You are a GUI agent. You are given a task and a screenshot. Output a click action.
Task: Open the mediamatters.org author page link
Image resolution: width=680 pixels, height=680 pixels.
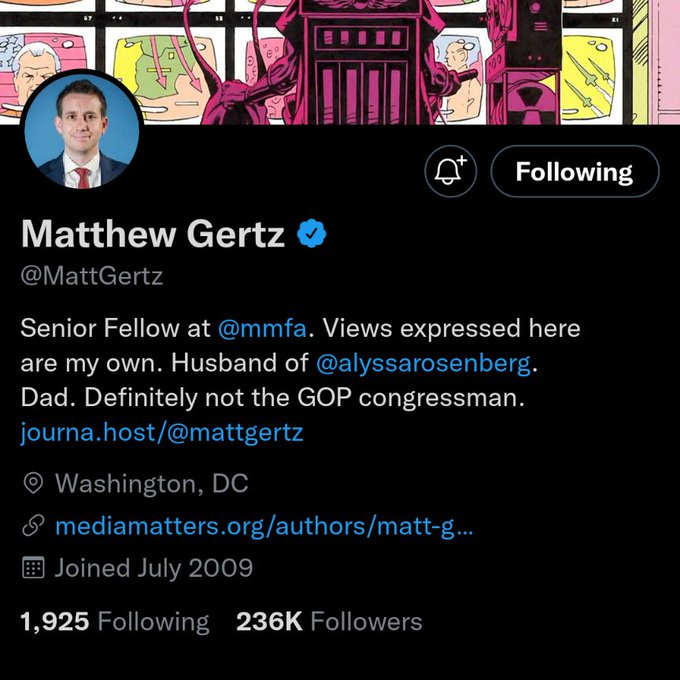click(264, 526)
